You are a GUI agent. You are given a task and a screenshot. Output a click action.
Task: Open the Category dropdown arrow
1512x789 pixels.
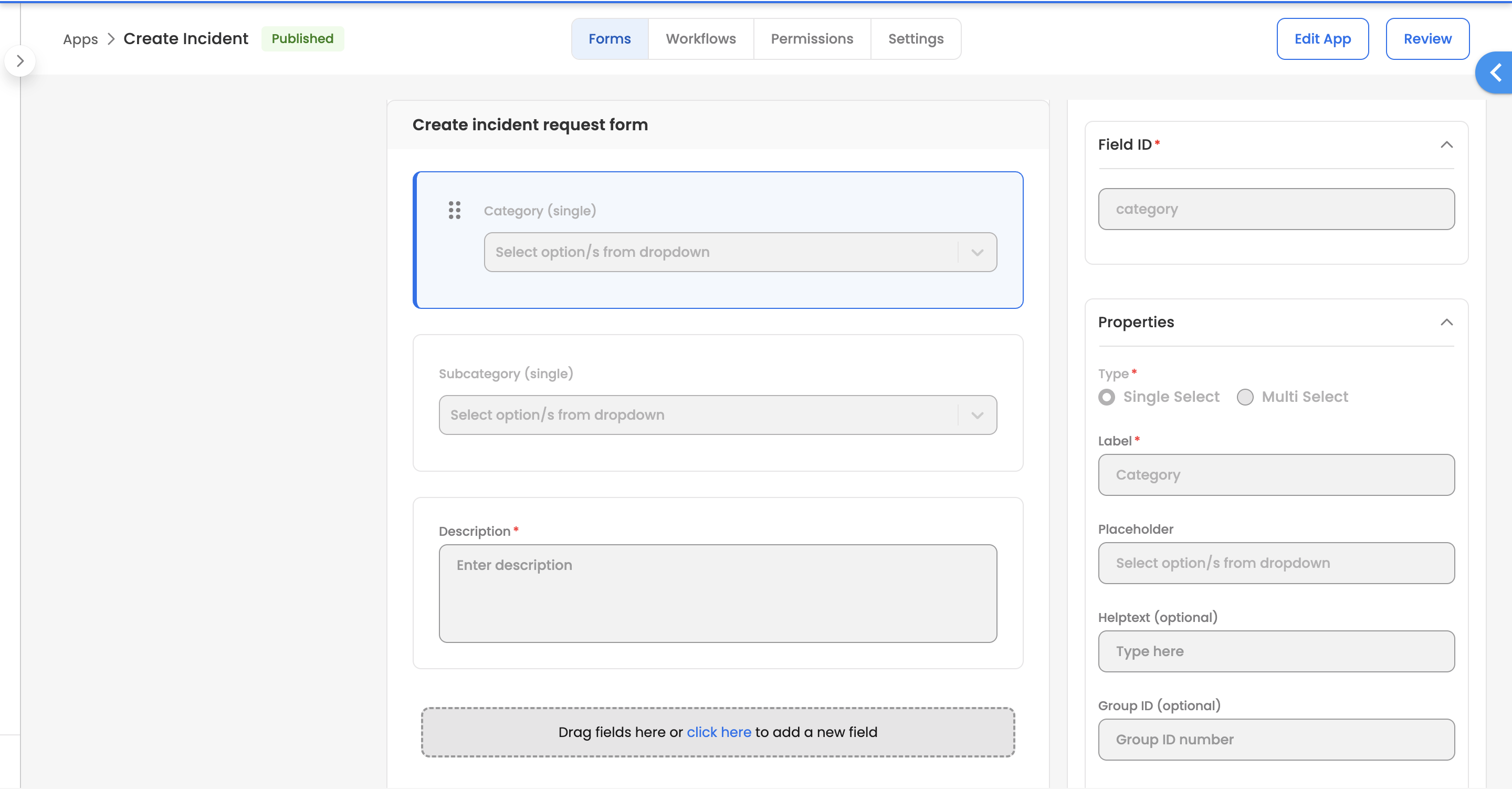(976, 253)
